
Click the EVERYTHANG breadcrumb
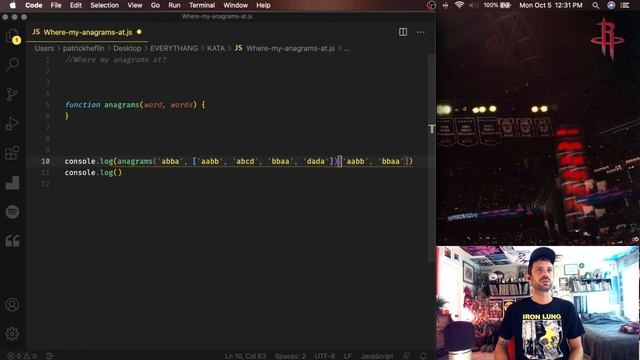174,48
